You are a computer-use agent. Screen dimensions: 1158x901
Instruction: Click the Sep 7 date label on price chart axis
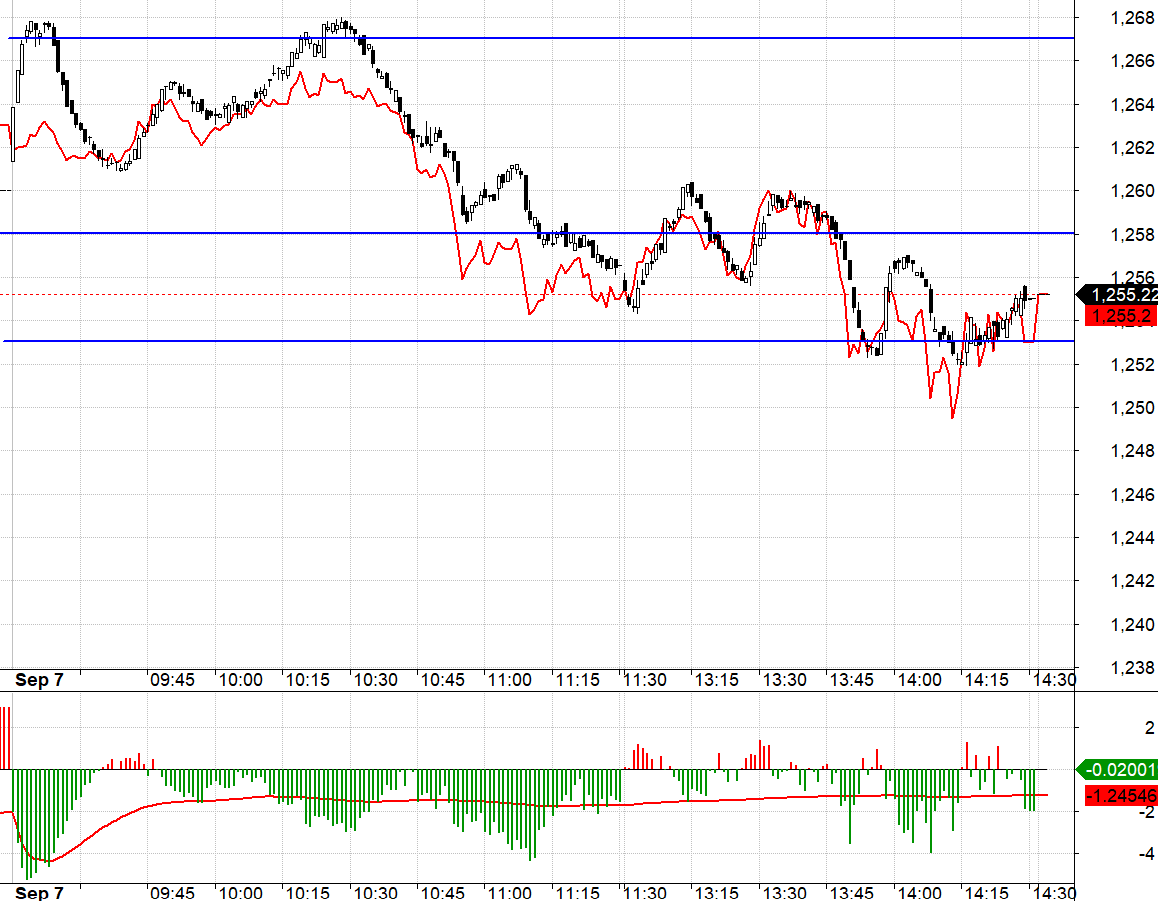(x=40, y=680)
